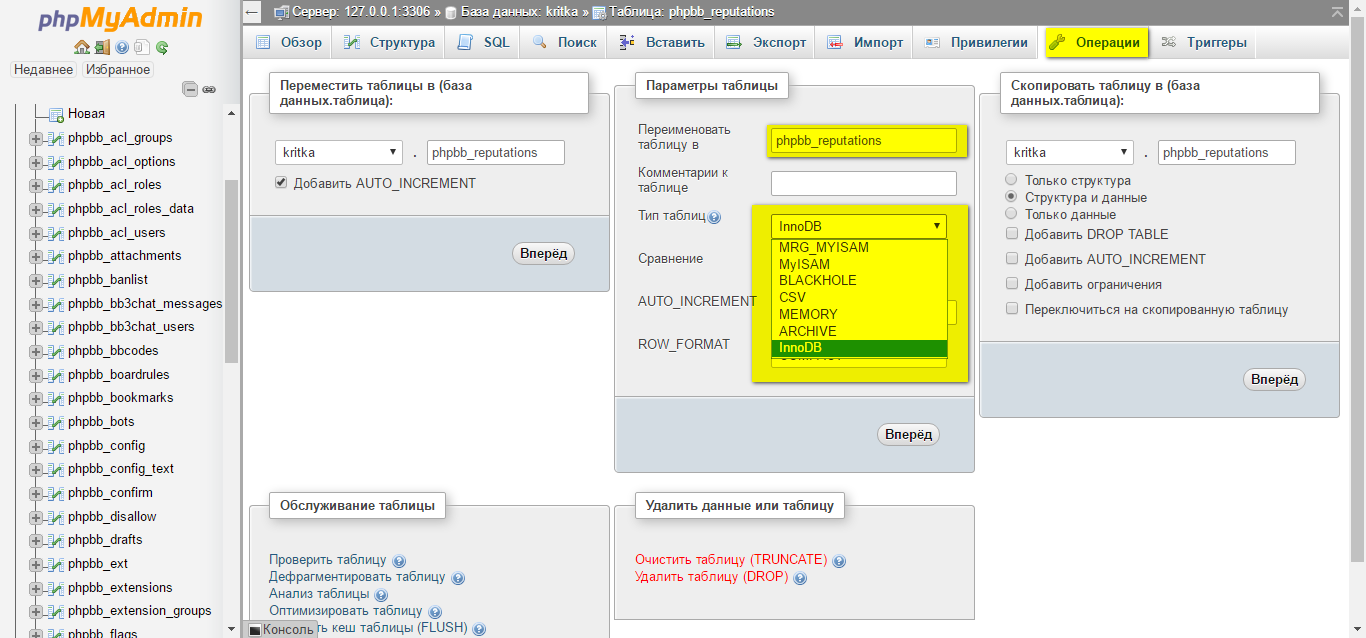The image size is (1366, 638).
Task: Open help icon beside Проверить таблицу
Action: coord(399,561)
